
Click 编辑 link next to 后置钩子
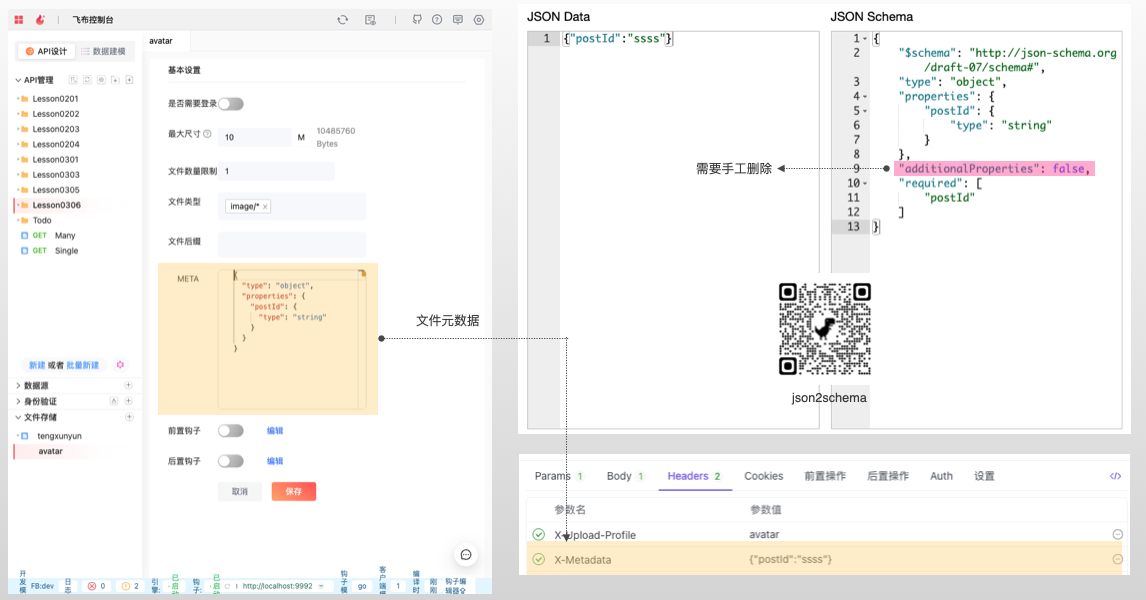click(x=275, y=461)
